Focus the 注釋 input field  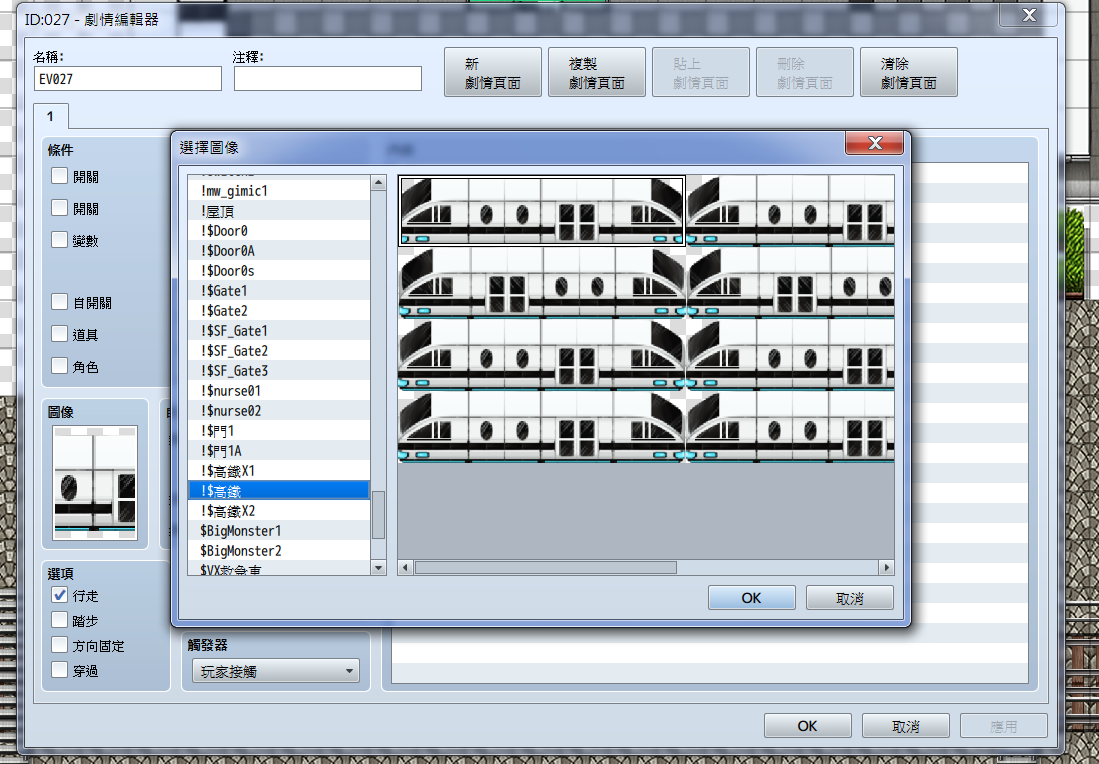coord(328,79)
